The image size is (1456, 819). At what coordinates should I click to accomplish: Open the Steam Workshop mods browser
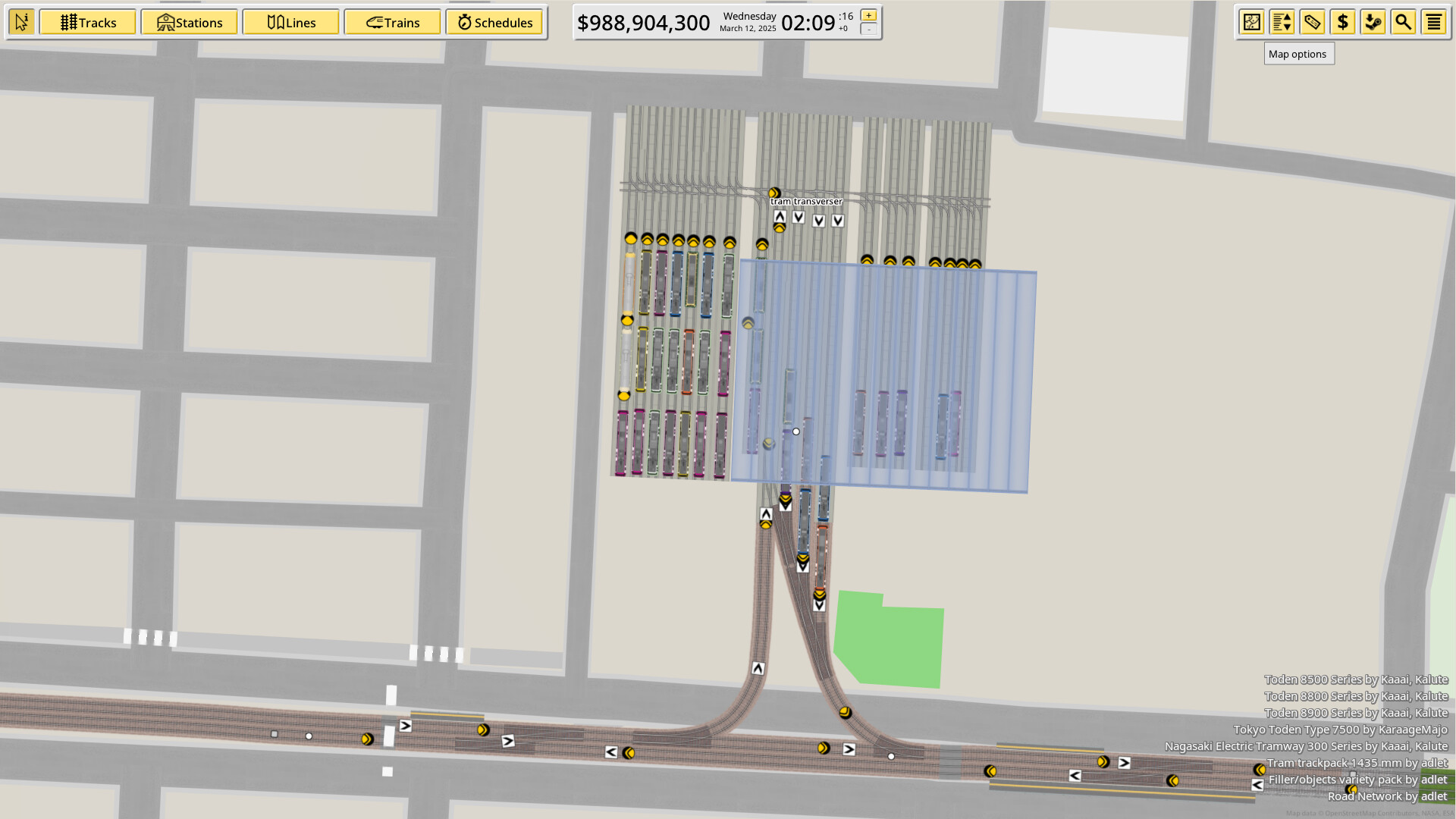[1374, 22]
